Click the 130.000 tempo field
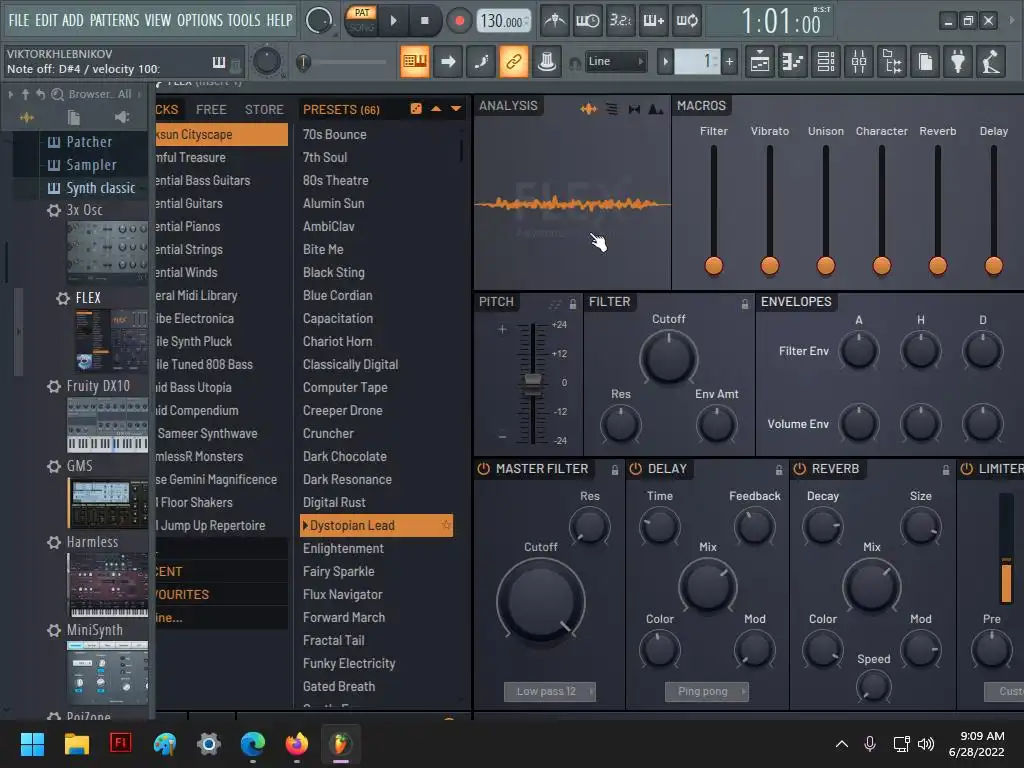The width and height of the screenshot is (1024, 768). (502, 21)
